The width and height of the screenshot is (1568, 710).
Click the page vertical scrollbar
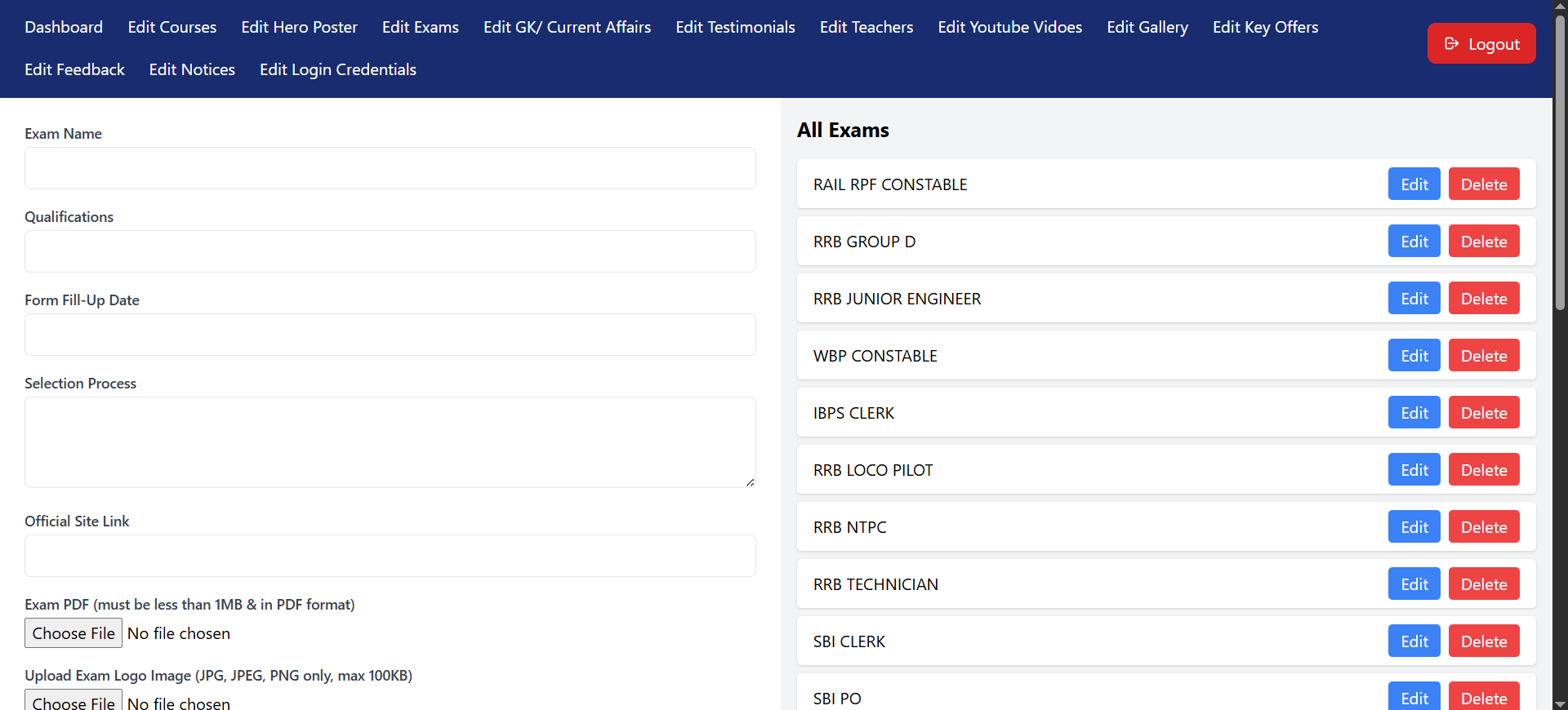1560,162
